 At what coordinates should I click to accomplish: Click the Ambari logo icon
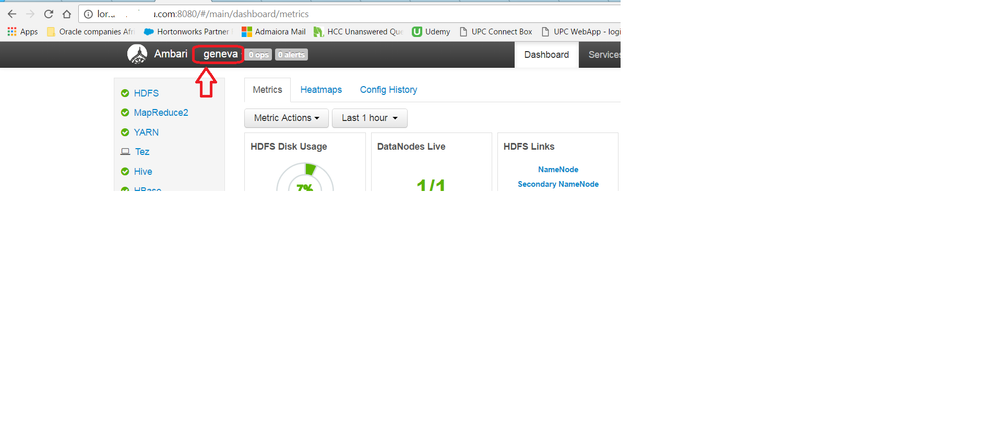[x=137, y=54]
